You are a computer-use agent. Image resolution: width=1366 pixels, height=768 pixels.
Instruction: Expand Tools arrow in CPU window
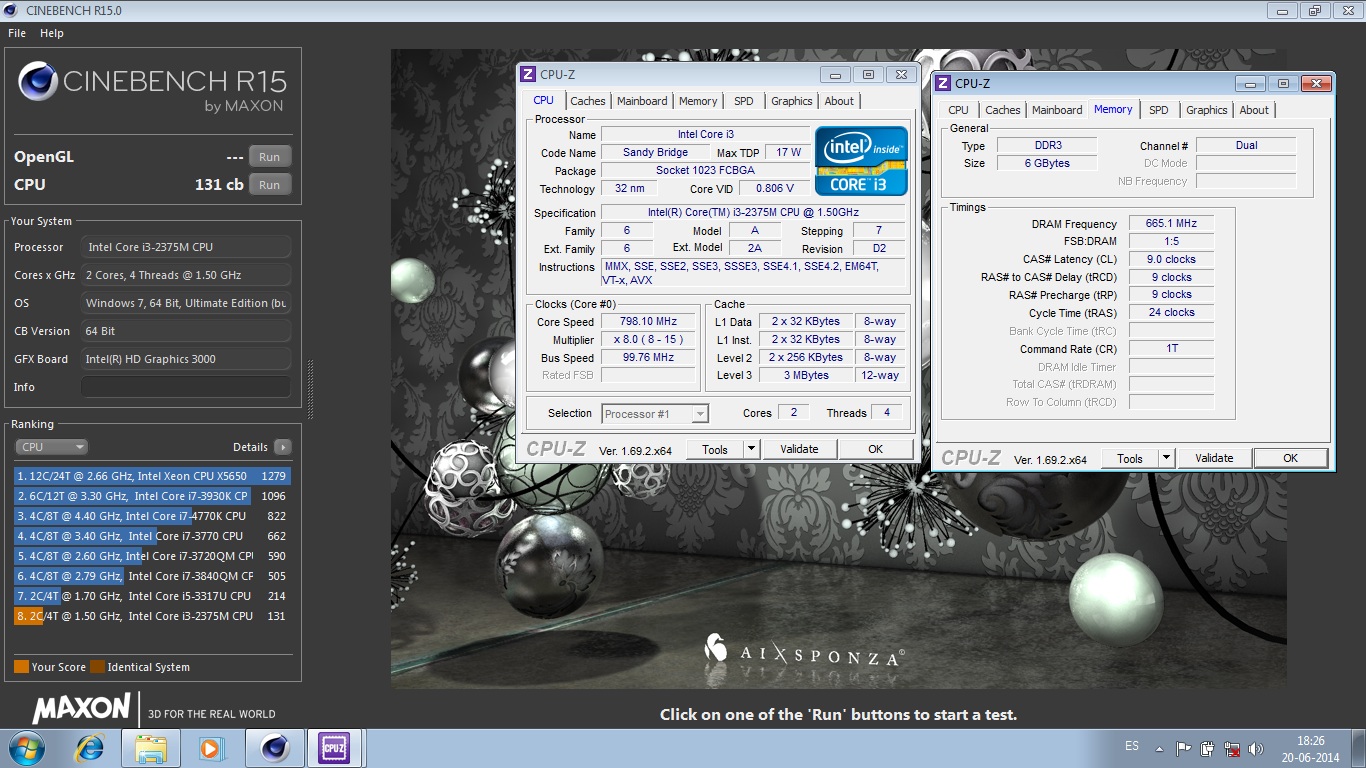click(752, 450)
